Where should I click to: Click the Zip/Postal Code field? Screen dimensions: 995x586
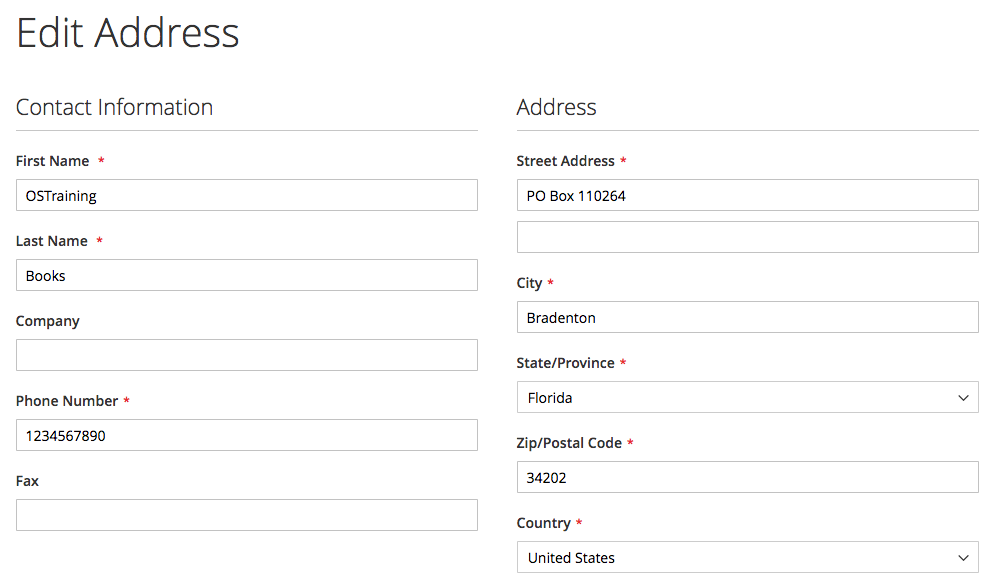click(x=747, y=477)
